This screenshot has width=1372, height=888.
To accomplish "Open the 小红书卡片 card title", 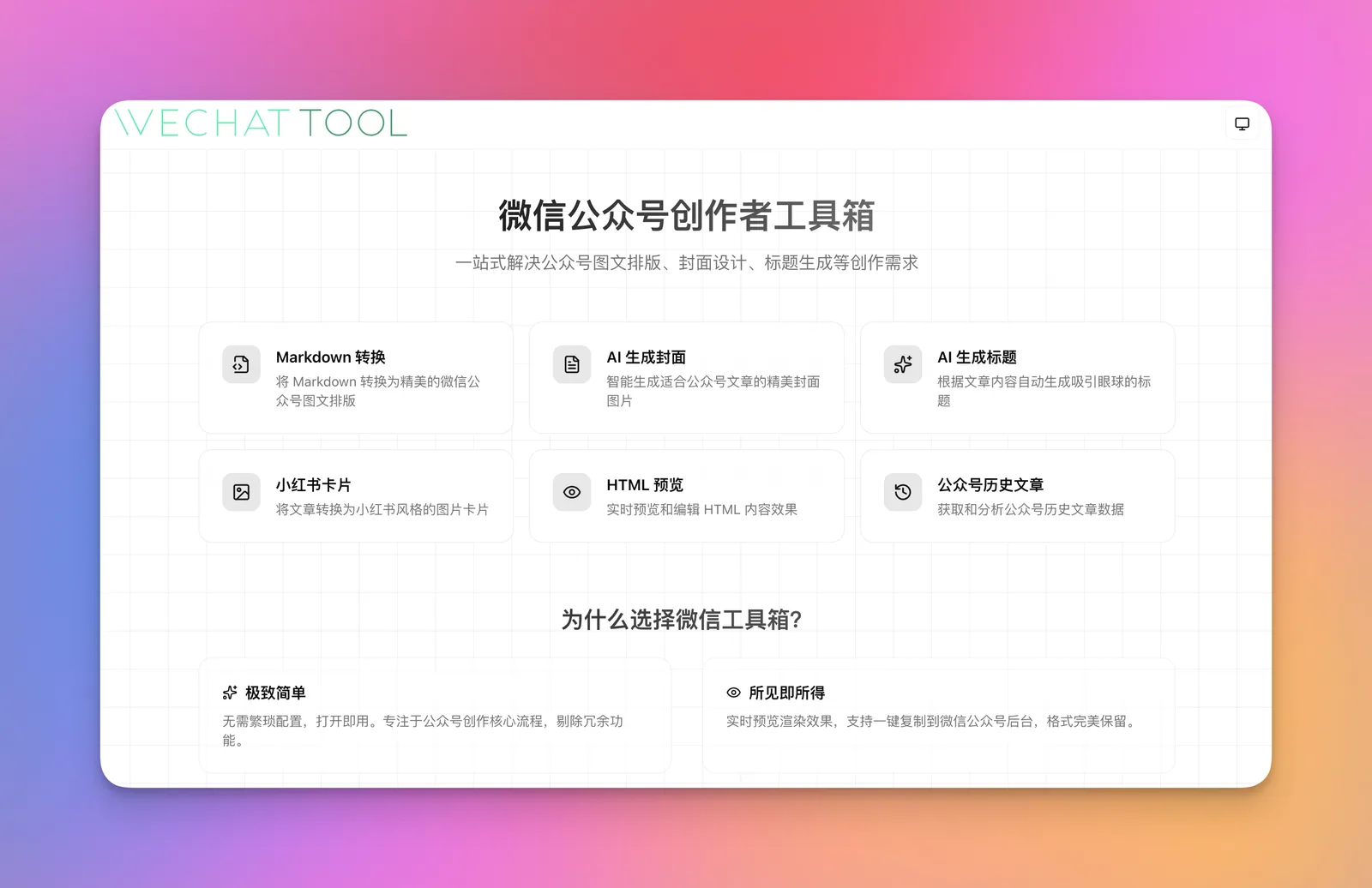I will (x=313, y=485).
